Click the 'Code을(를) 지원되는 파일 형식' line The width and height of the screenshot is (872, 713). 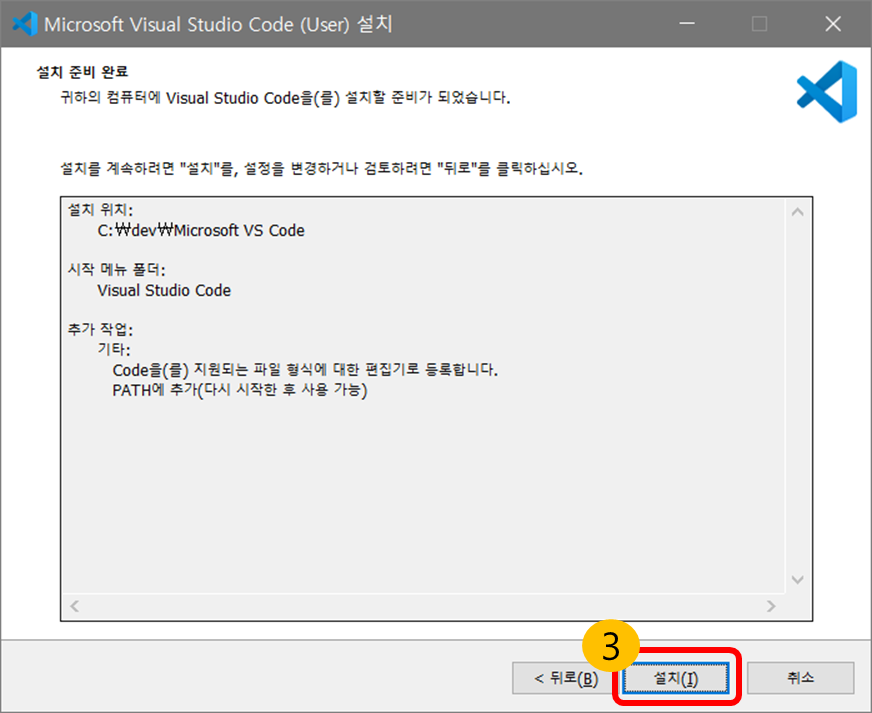click(305, 370)
